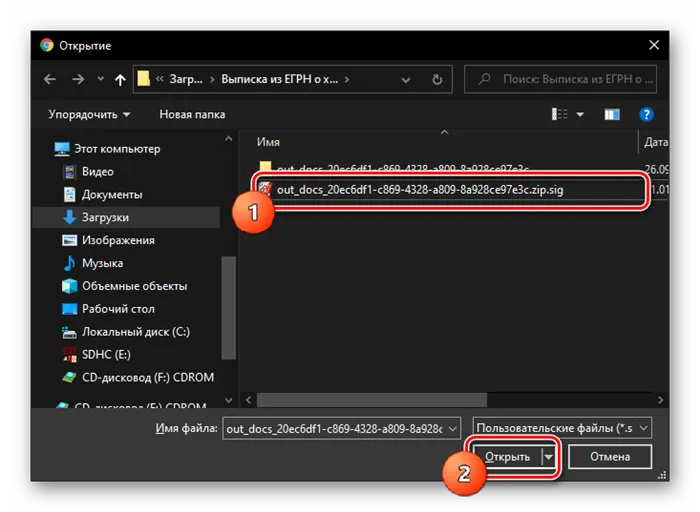Click the Этот компьютер monitor icon
Viewport: 700px width, 512px height.
62,149
